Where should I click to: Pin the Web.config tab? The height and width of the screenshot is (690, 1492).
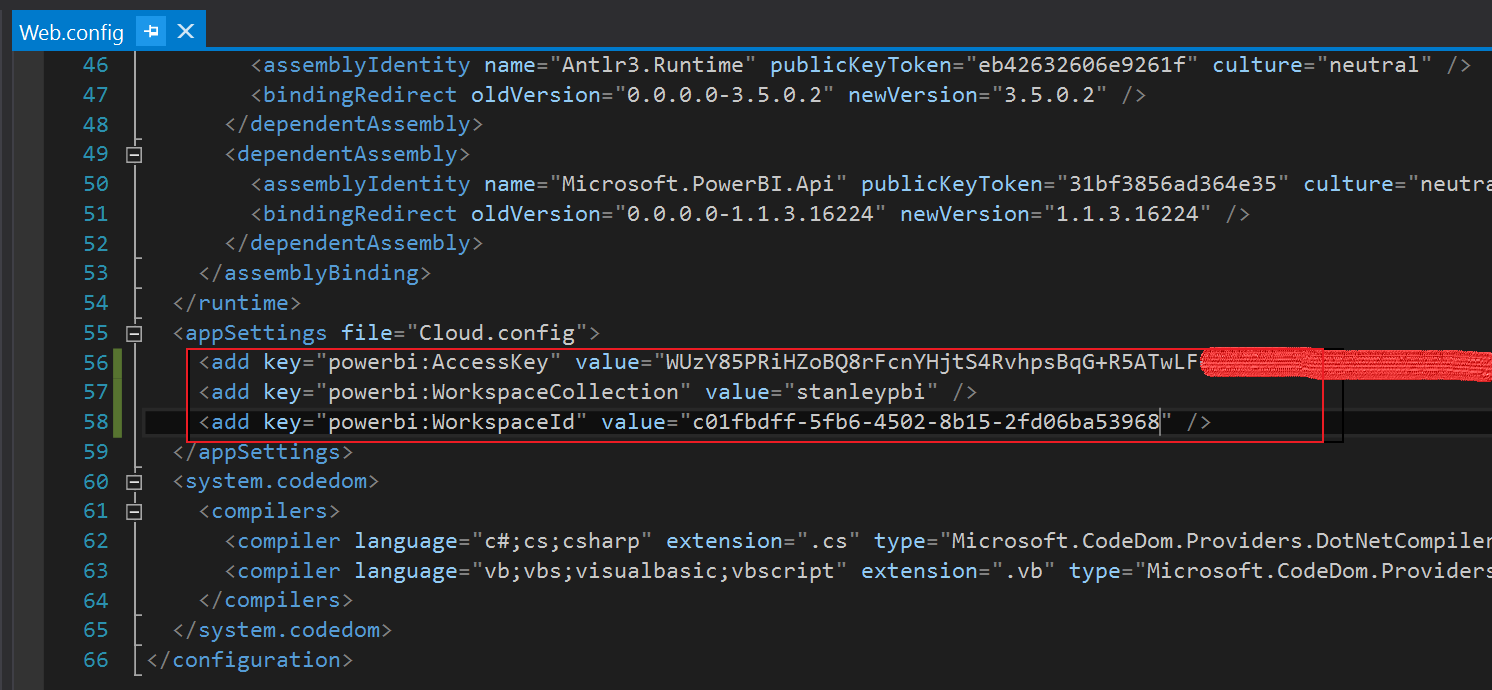pyautogui.click(x=152, y=32)
